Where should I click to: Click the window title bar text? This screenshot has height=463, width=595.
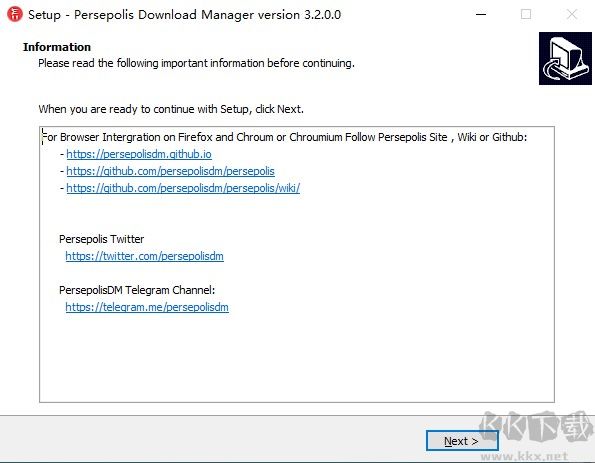pyautogui.click(x=184, y=15)
